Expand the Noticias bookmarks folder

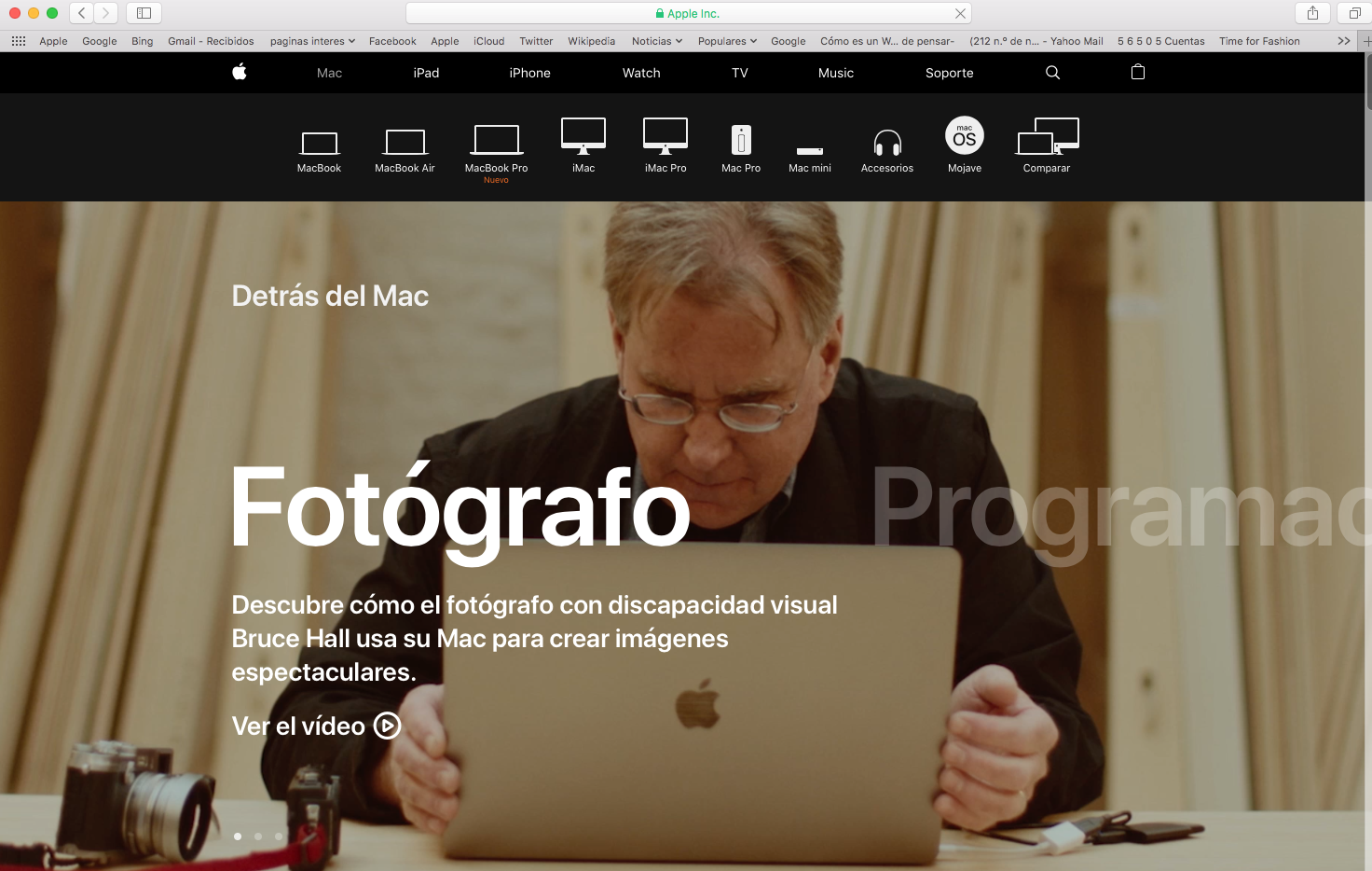coord(657,41)
